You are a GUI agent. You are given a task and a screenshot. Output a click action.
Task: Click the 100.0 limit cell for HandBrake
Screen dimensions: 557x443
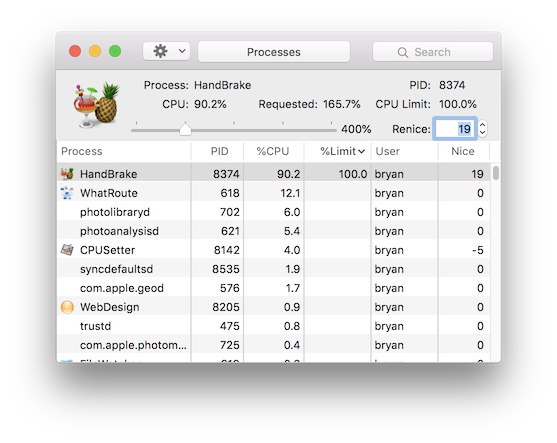coord(353,174)
